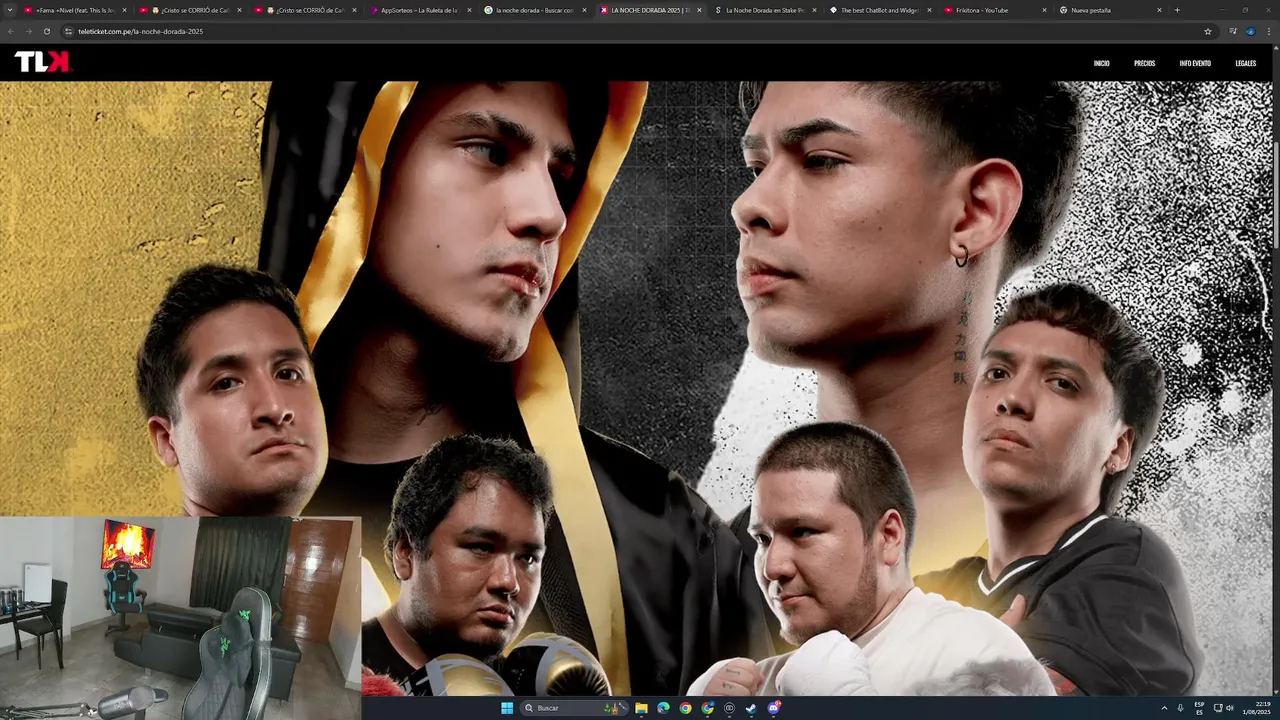Viewport: 1280px width, 720px height.
Task: Click the TLK logo in the site header
Action: tap(42, 62)
